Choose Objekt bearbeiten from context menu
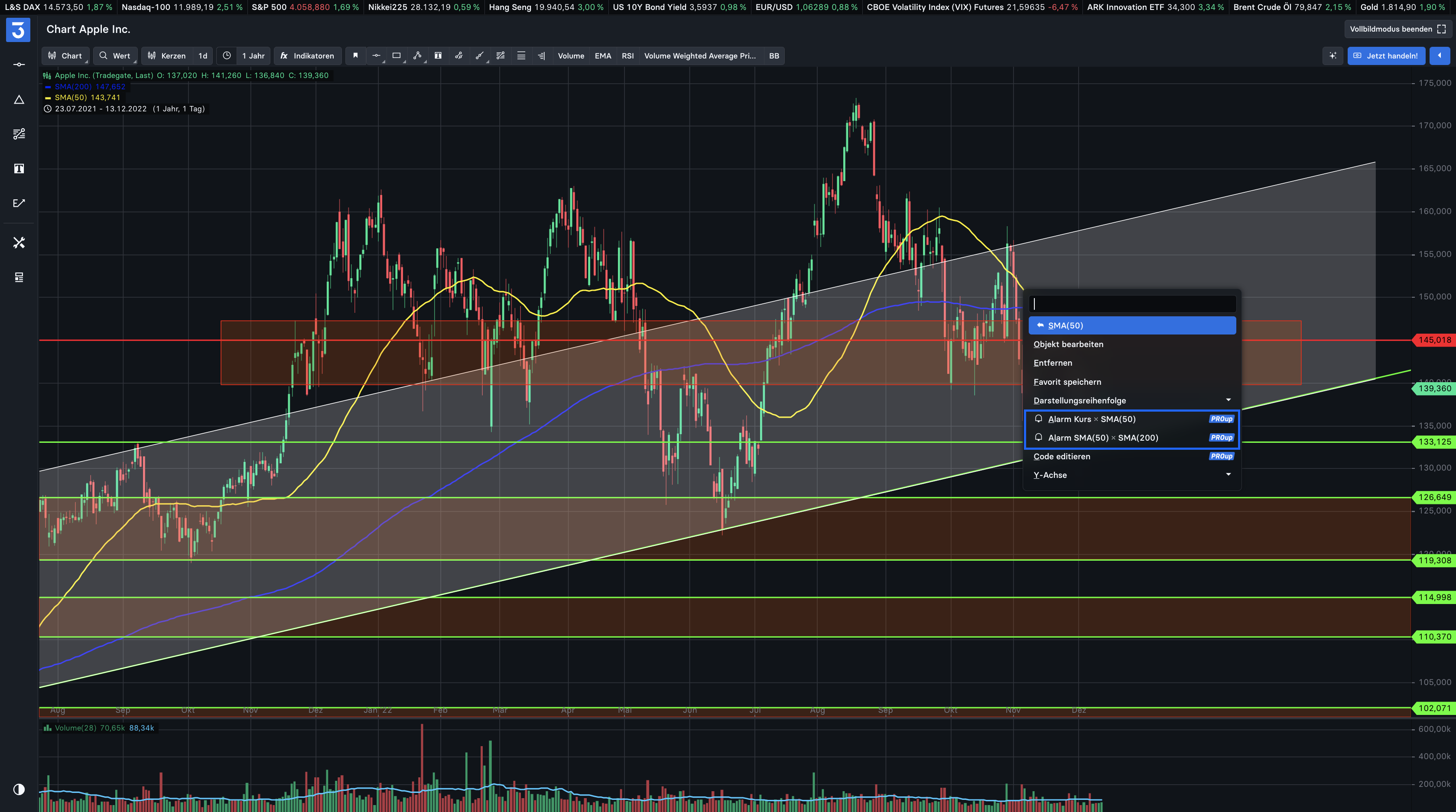 (x=1132, y=344)
